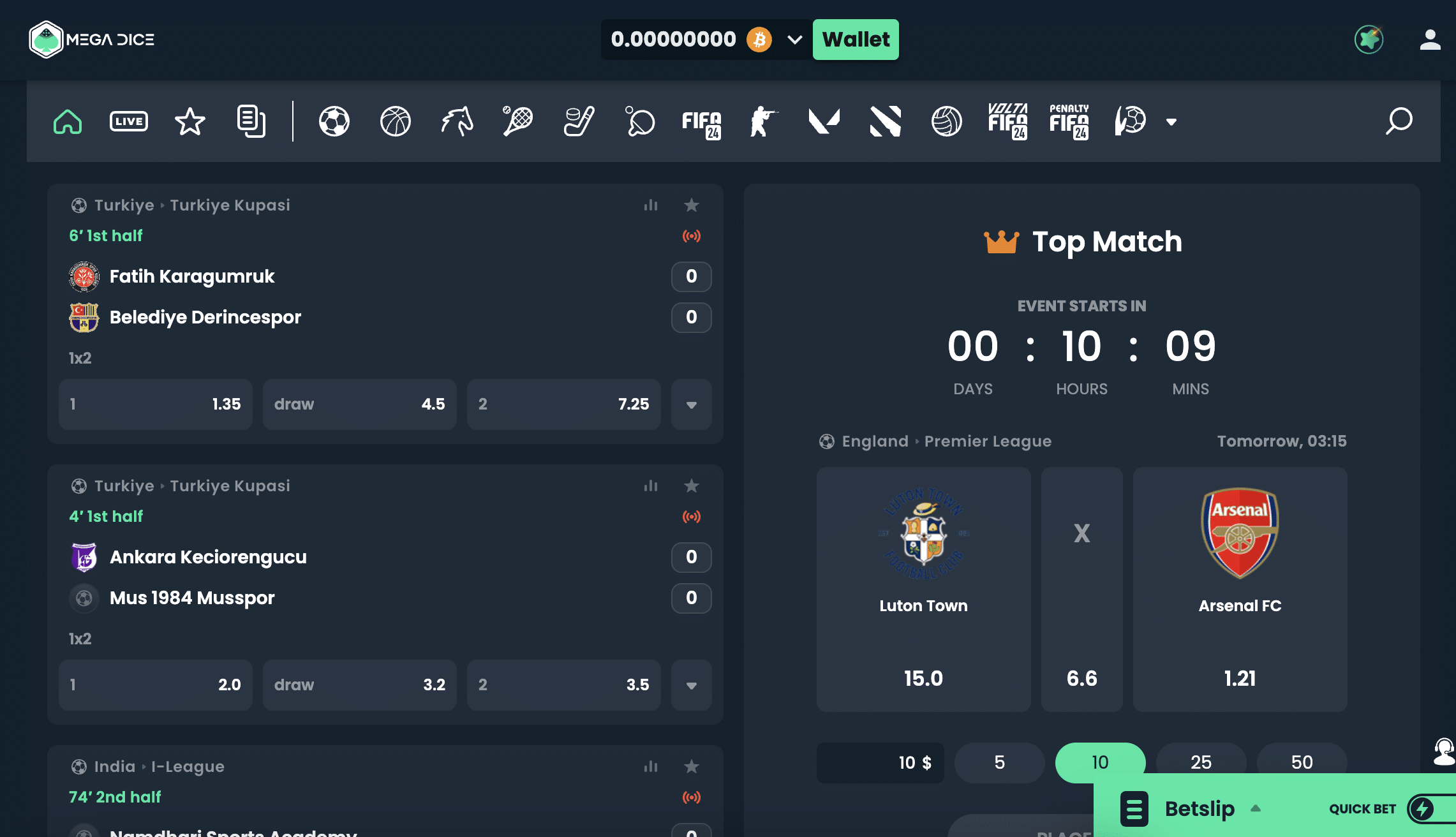Pick the X draw at 6.6
Viewport: 1456px width, 837px height.
(1082, 589)
